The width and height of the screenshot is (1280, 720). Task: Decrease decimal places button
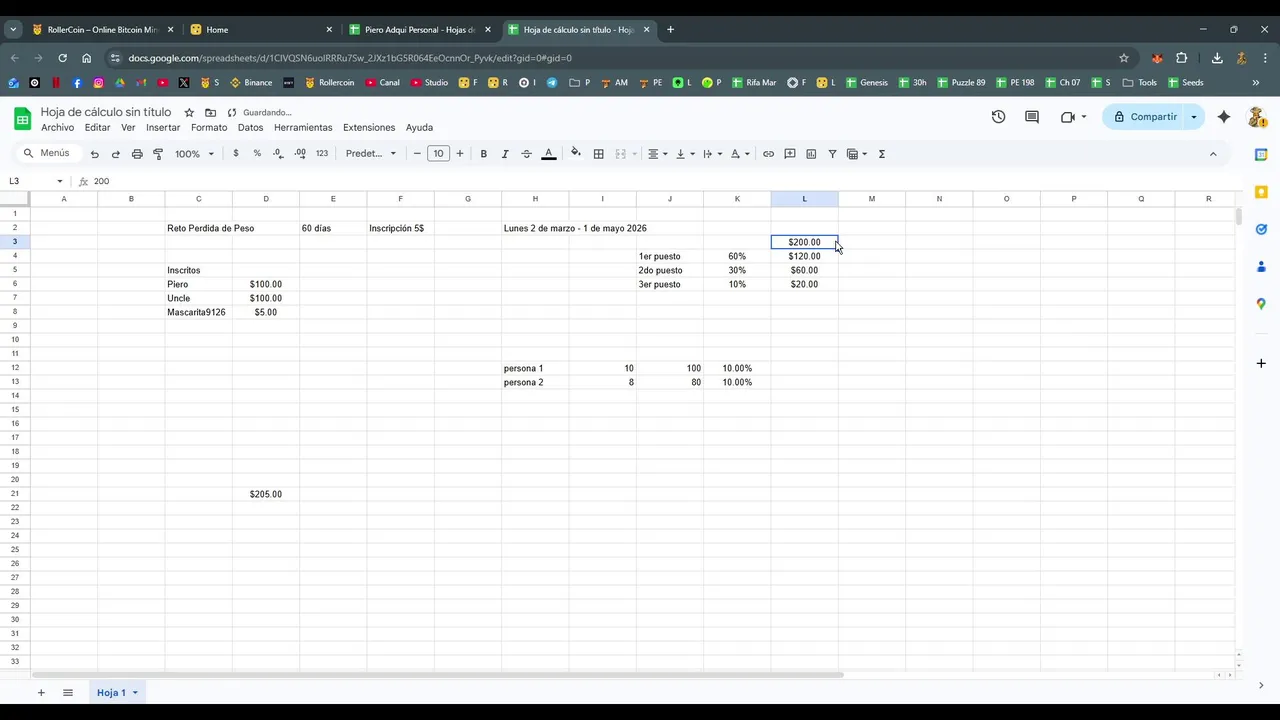click(x=278, y=154)
